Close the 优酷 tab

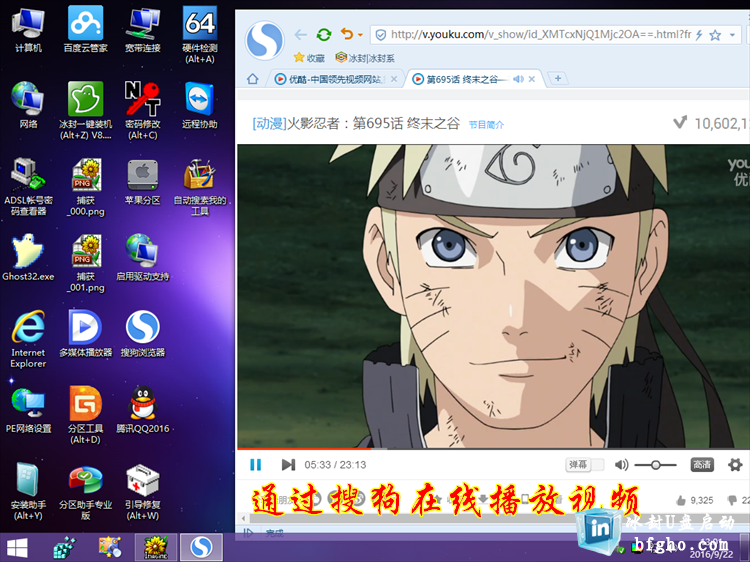(x=394, y=79)
